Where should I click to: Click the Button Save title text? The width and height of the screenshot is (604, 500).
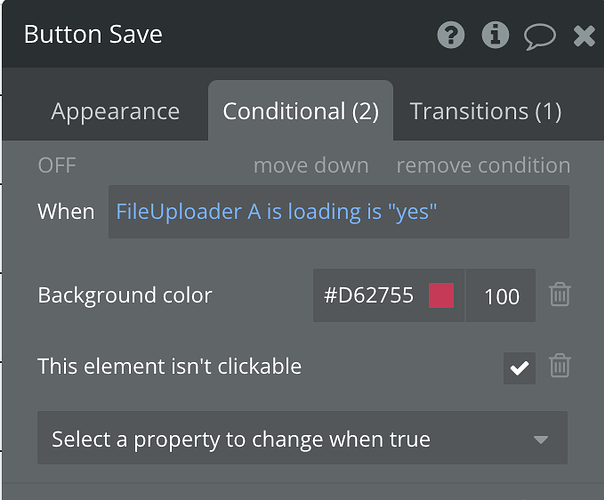[93, 35]
